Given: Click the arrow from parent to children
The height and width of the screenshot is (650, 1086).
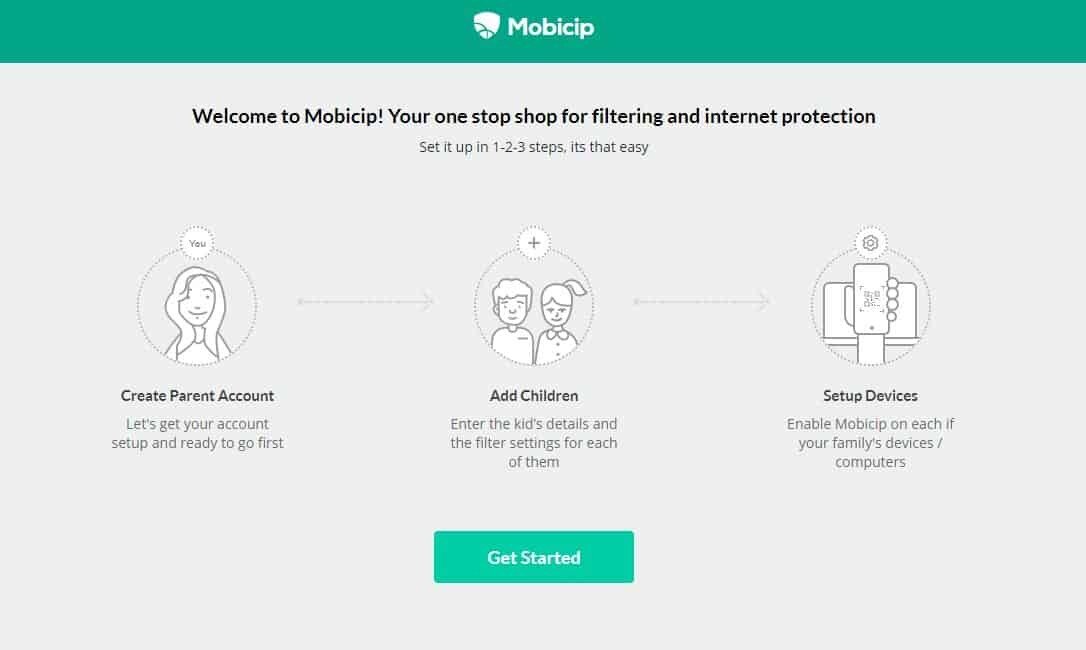Looking at the screenshot, I should (x=365, y=301).
